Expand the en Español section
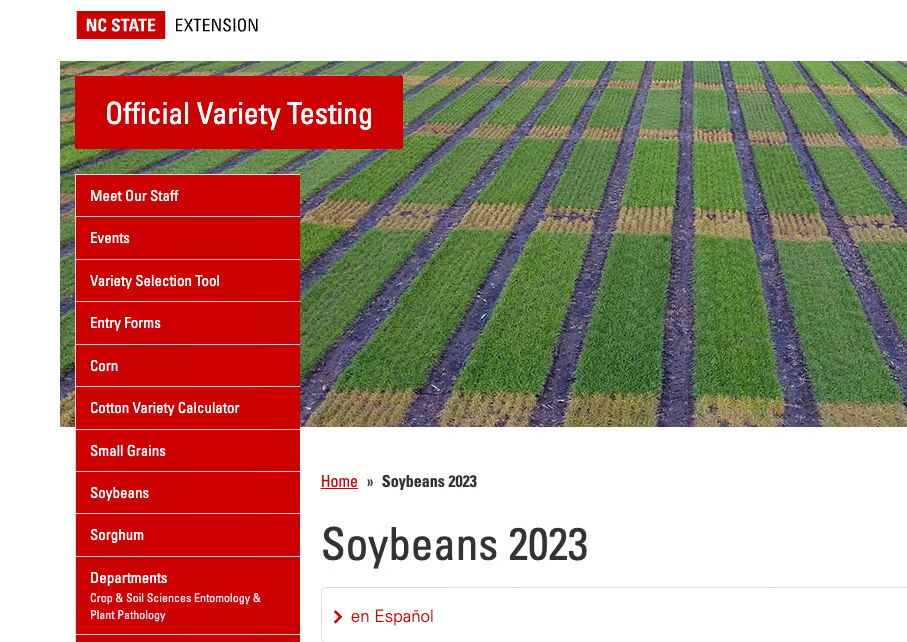Screen dimensions: 907x642 click(x=614, y=617)
